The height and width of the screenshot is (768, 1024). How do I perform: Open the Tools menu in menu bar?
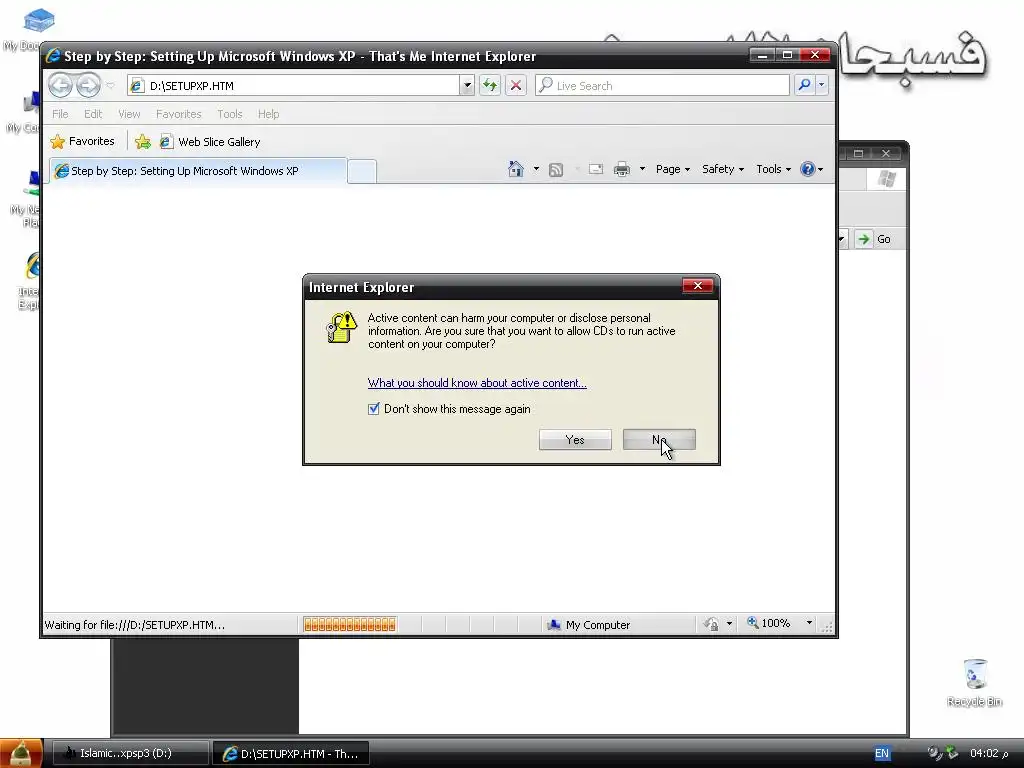point(230,114)
